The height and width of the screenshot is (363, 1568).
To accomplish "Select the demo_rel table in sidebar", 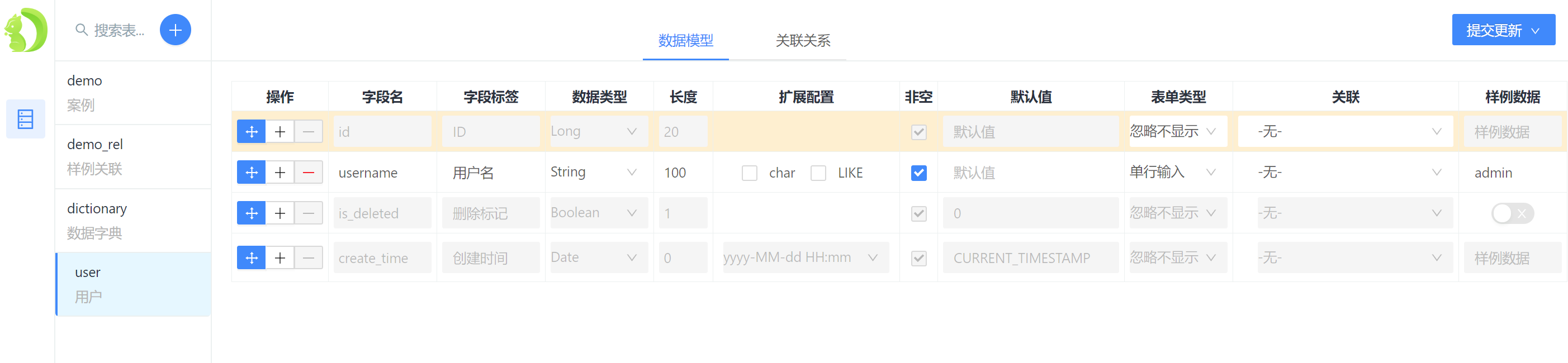I will point(133,157).
